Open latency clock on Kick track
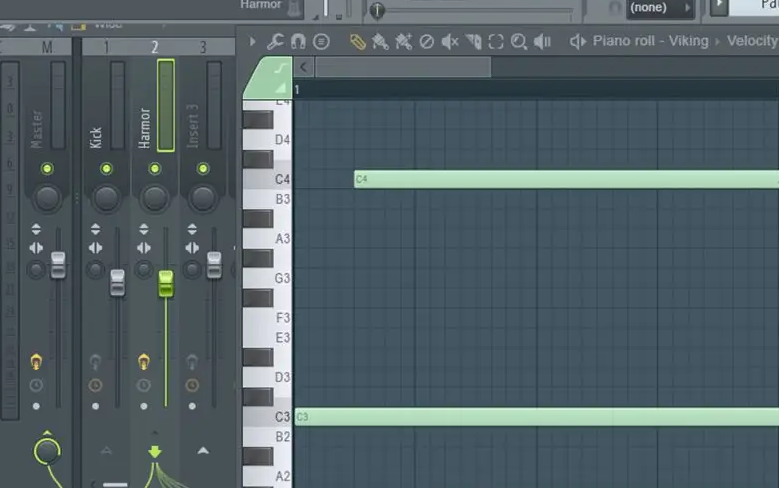The image size is (779, 488). [x=95, y=385]
